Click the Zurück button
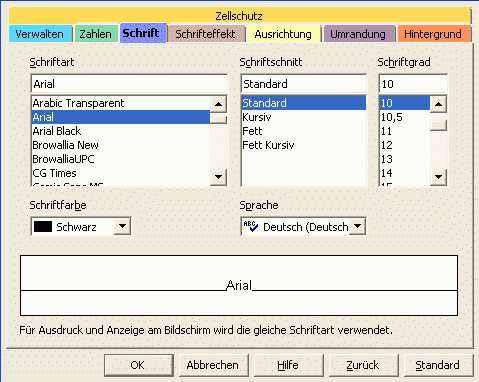The width and height of the screenshot is (479, 382). (364, 365)
